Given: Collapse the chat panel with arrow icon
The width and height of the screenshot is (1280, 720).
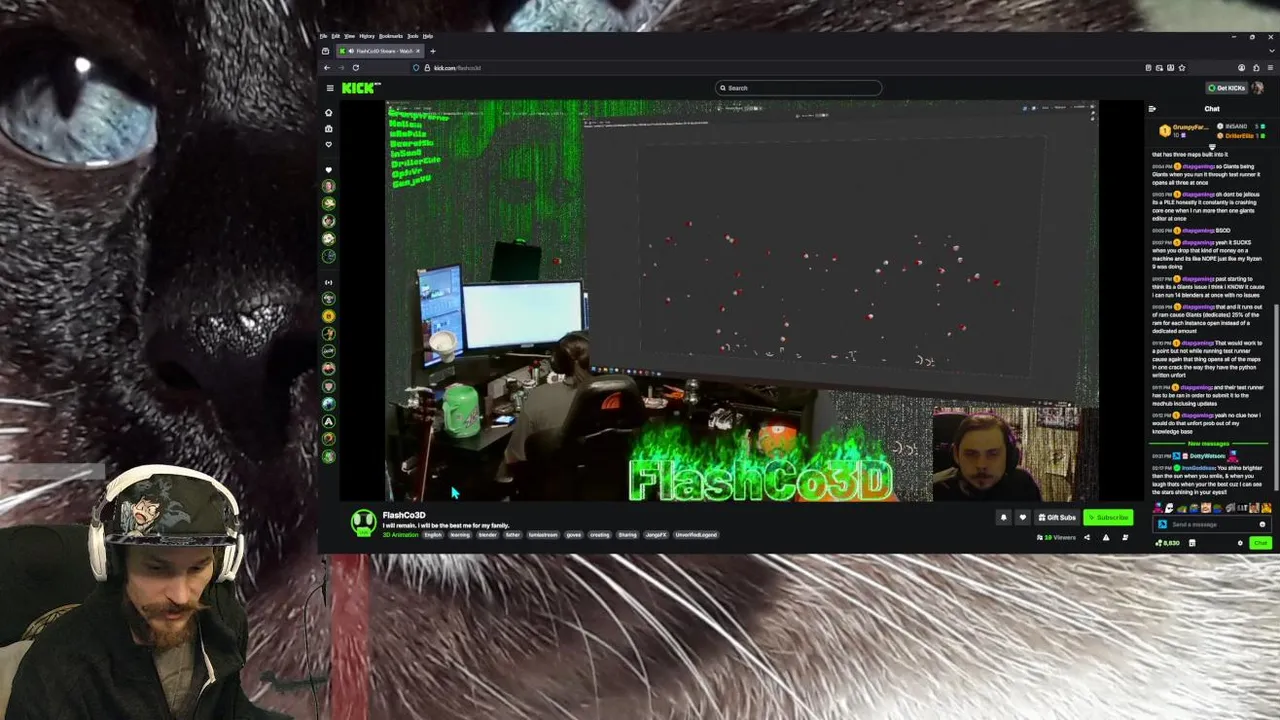Looking at the screenshot, I should pos(1152,109).
